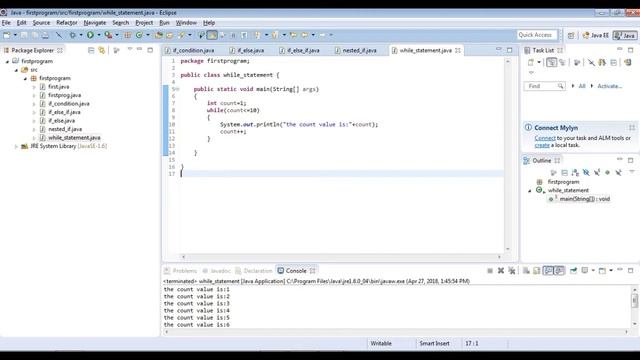Click the create local task link

[542, 145]
